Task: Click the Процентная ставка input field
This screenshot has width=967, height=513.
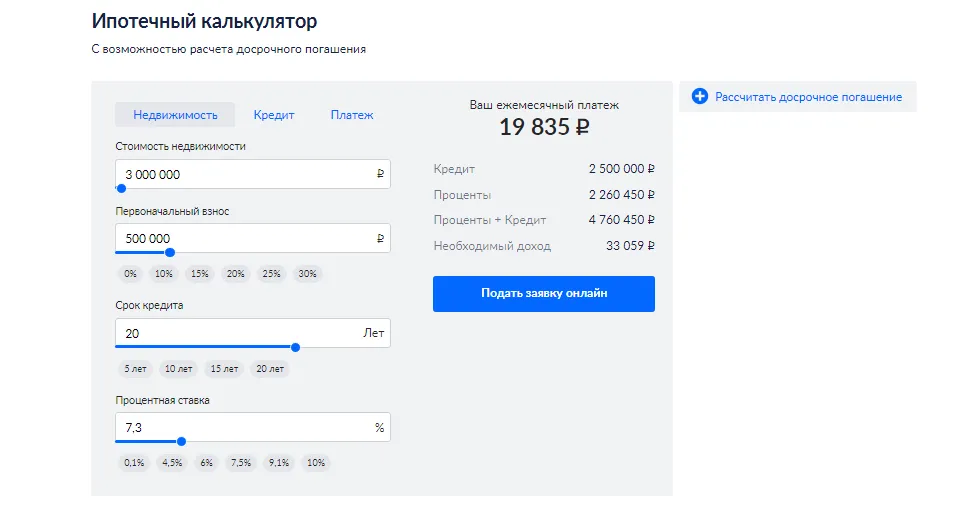Action: (x=240, y=427)
